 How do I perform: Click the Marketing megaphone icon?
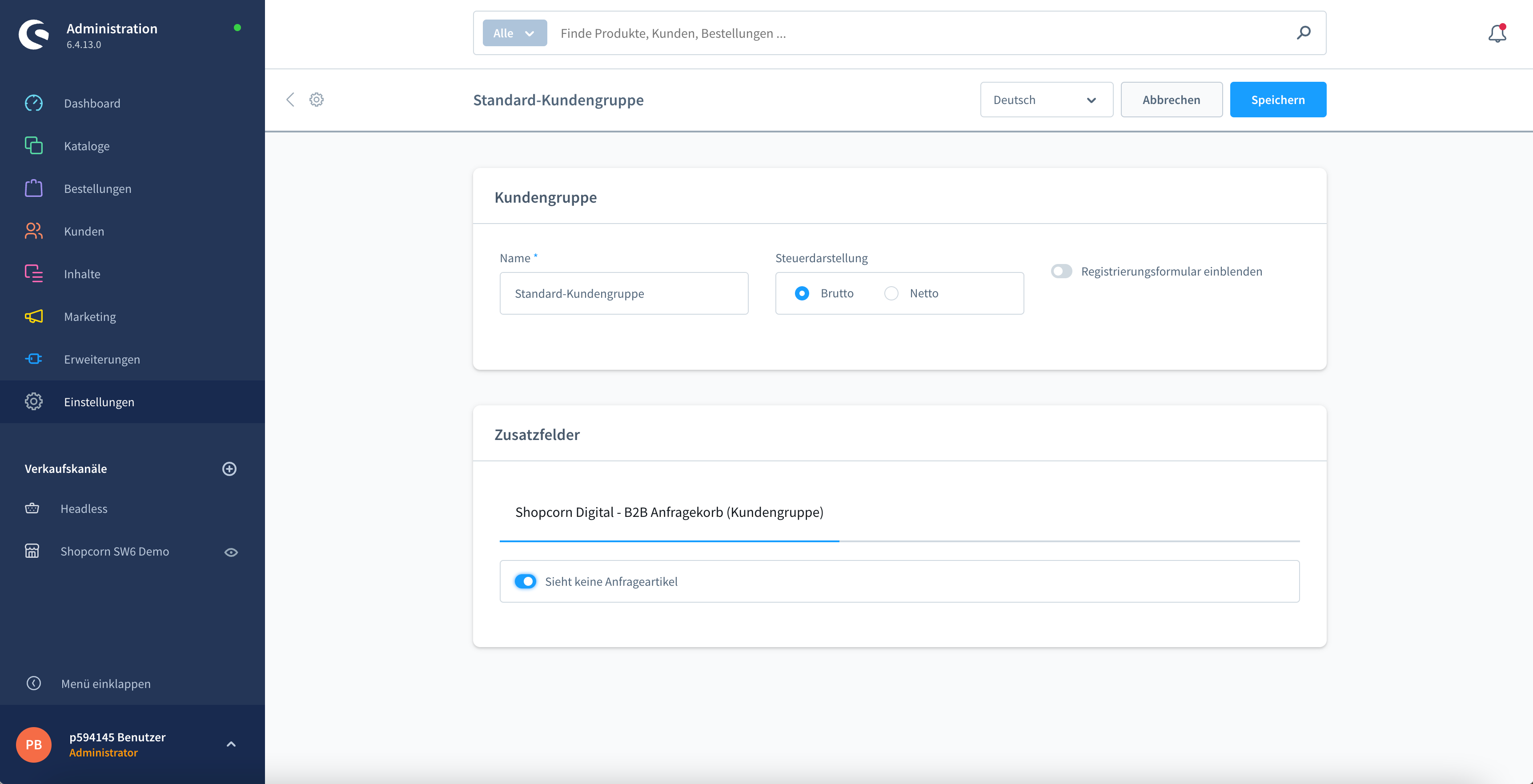(34, 316)
